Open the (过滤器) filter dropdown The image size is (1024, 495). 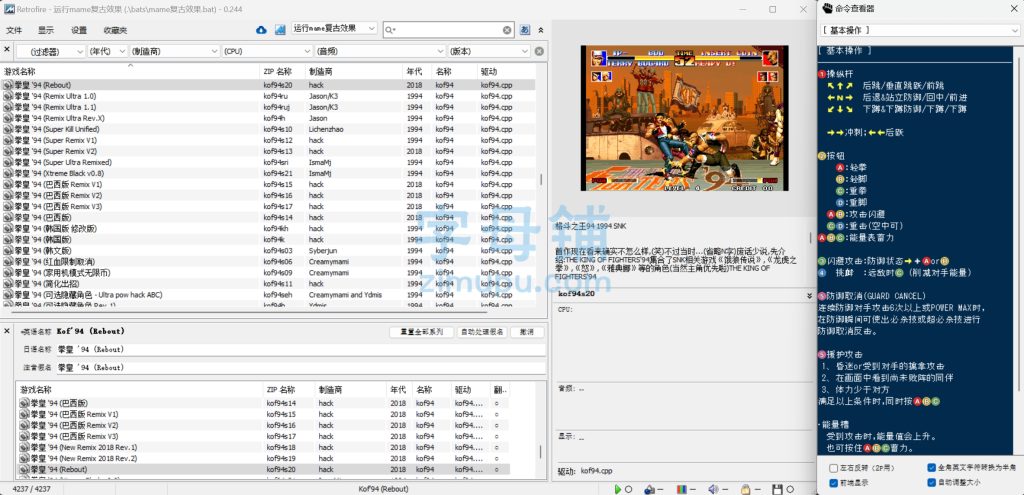click(51, 51)
